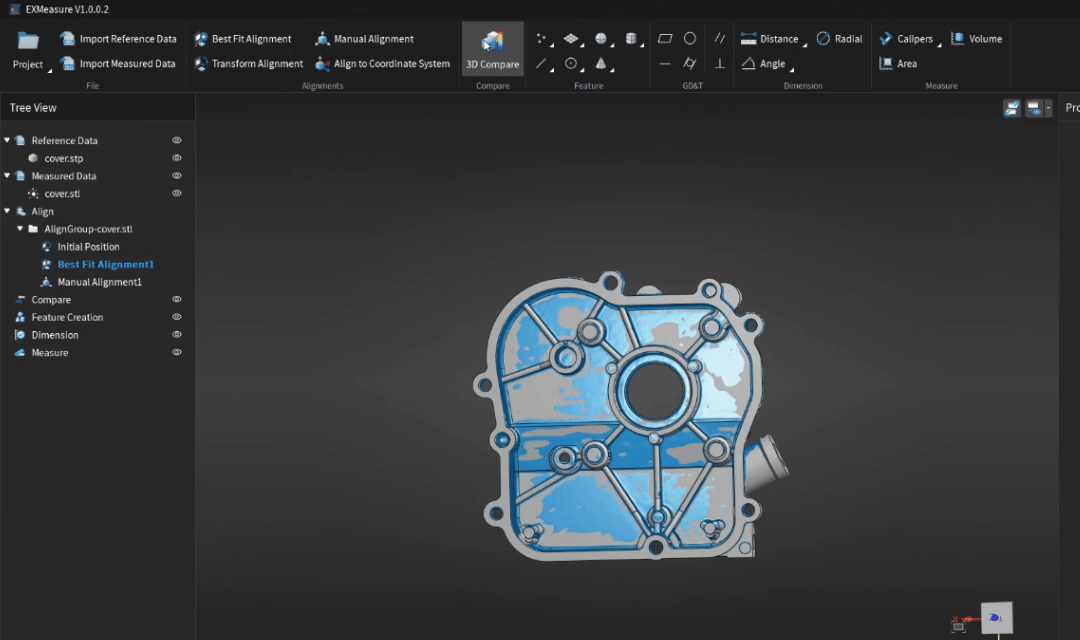Open the Calipers measure tool
This screenshot has width=1080, height=640.
(x=906, y=39)
